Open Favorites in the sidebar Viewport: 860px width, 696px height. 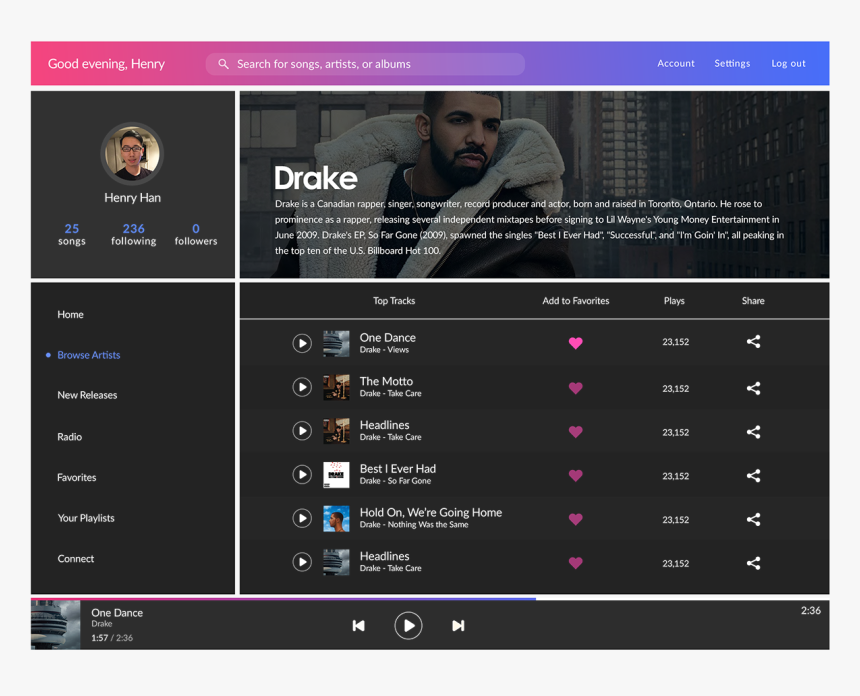point(77,477)
